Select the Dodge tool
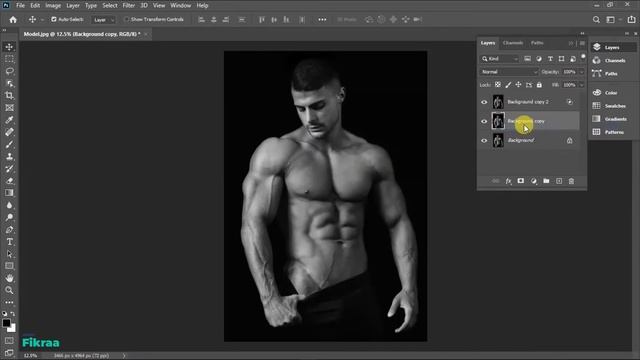 [x=9, y=217]
